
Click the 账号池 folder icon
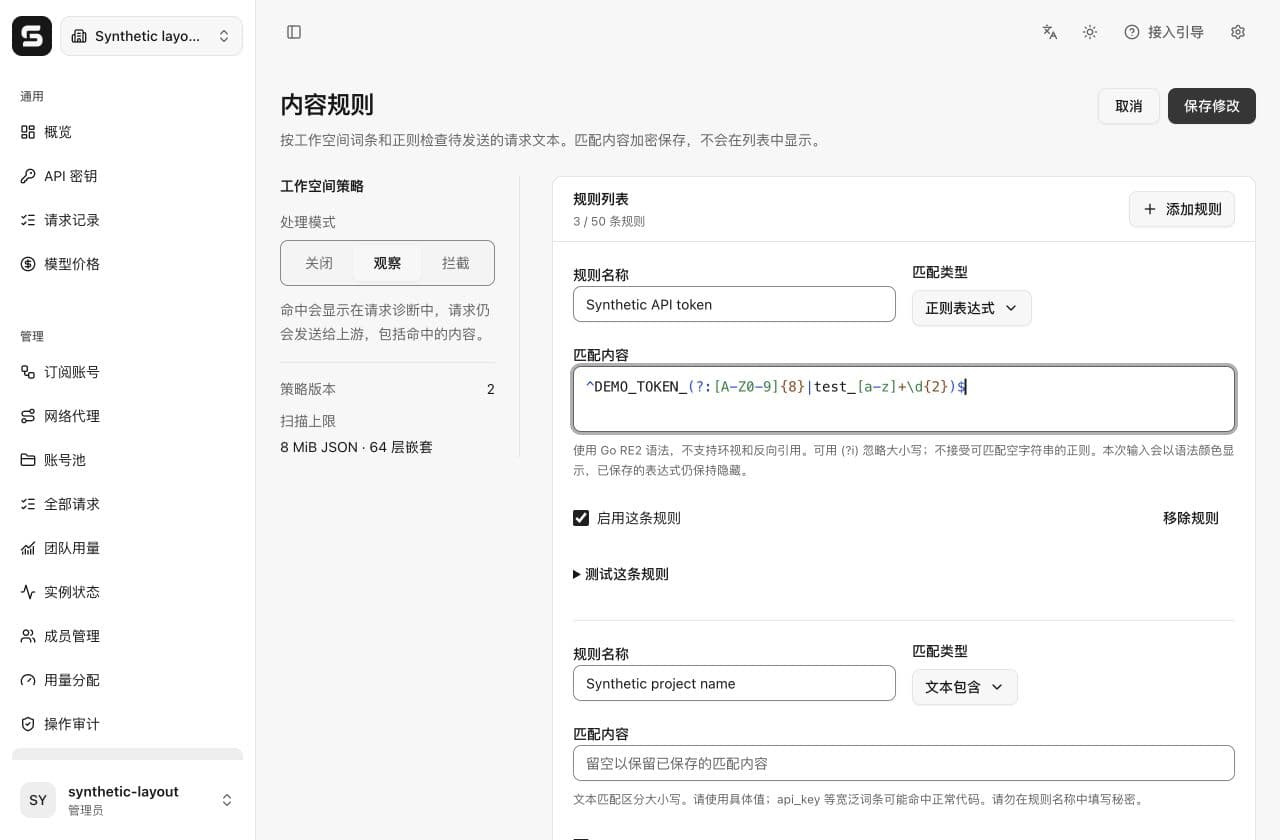pyautogui.click(x=28, y=460)
